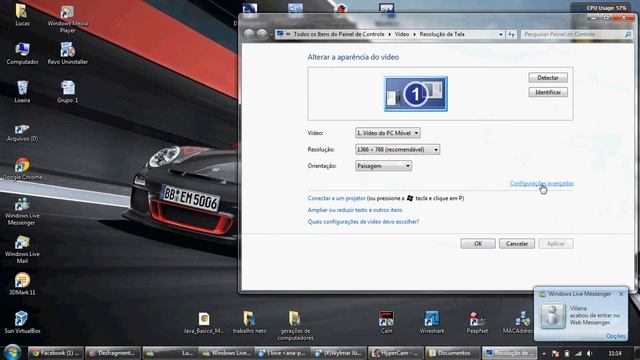640x360 pixels.
Task: Switch to Windows Live taskbar button
Action: point(226,353)
